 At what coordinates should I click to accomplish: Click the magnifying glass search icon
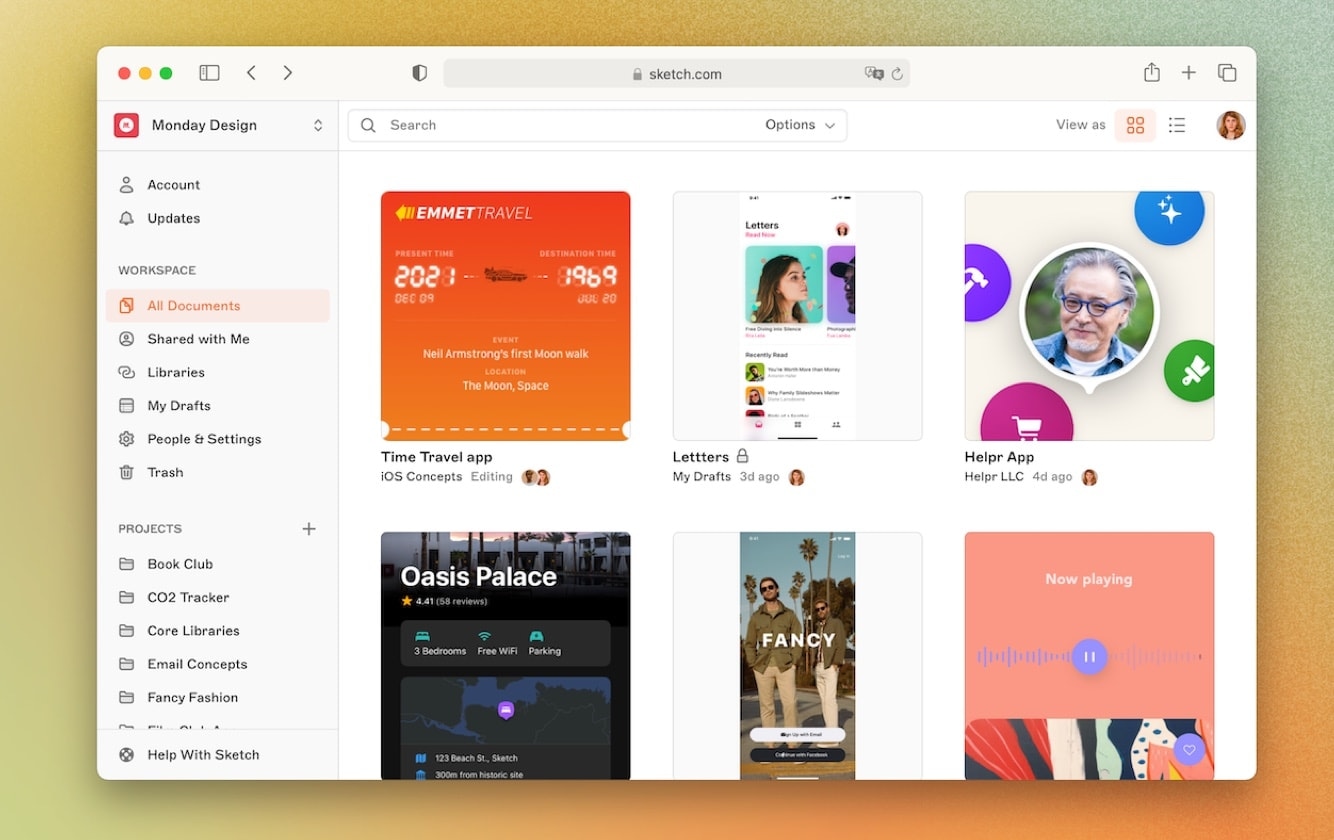pyautogui.click(x=368, y=125)
